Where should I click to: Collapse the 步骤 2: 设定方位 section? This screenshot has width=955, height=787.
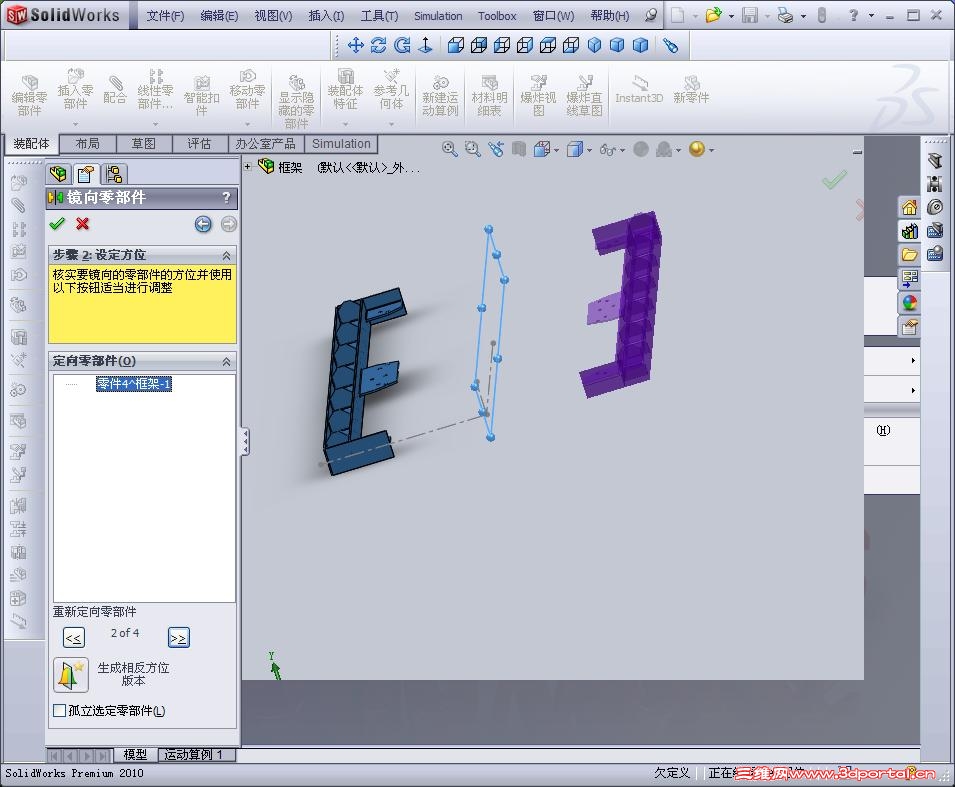(226, 255)
